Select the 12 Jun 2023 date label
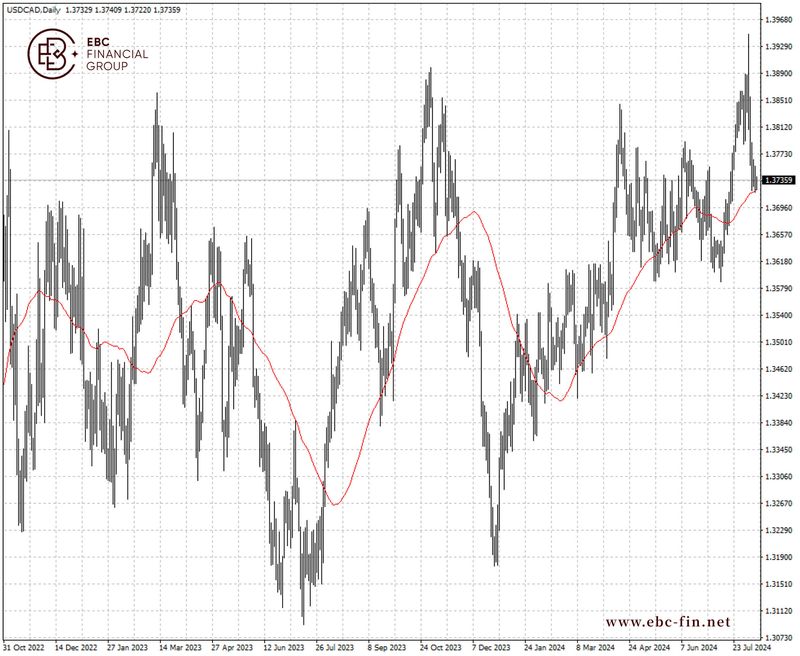The height and width of the screenshot is (656, 800). [284, 647]
